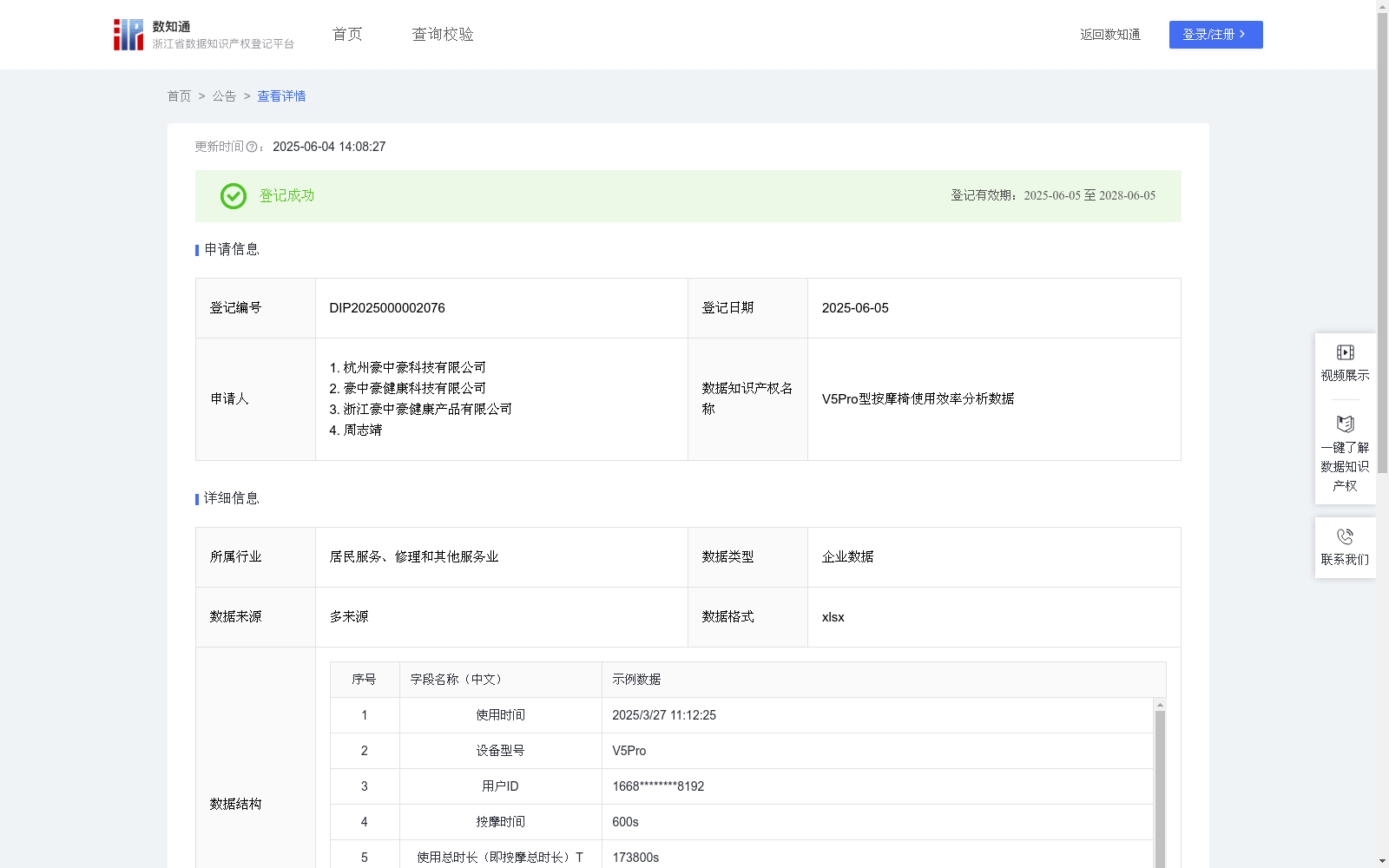Click the 使用时间 field row
Screen dimensions: 1389x868
point(742,715)
